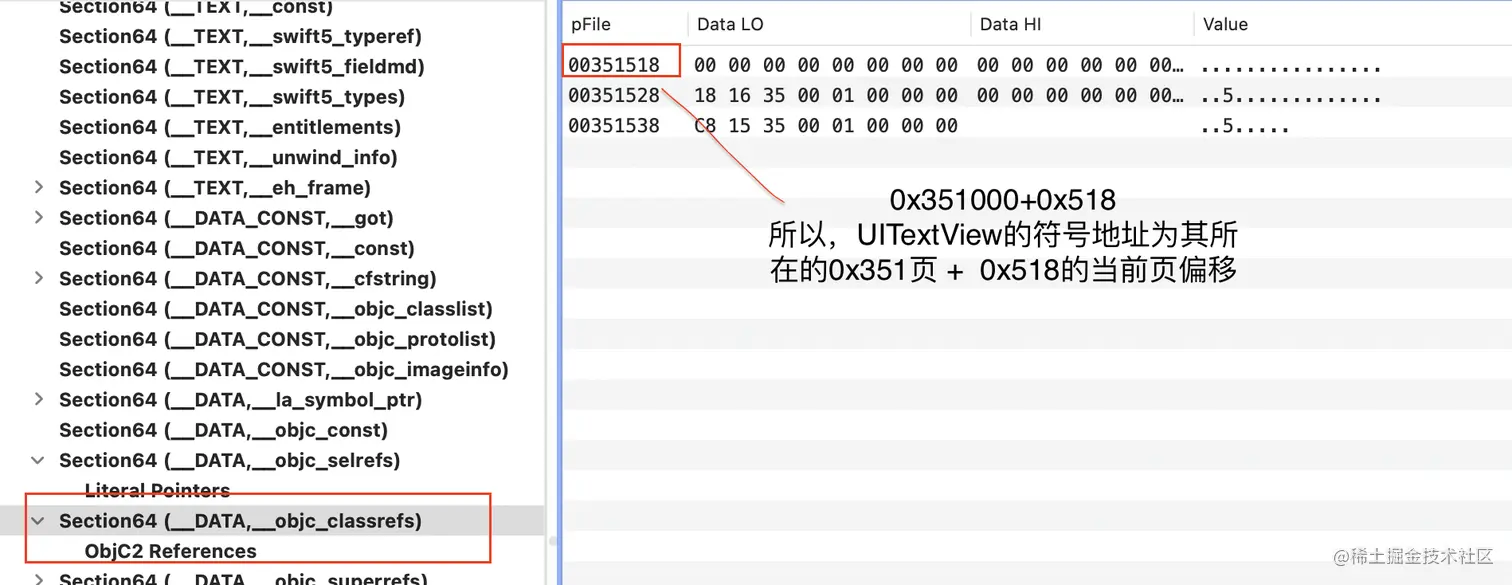Screen dimensions: 1512x585
Task: Select Section64 (__DATA_CONST,__const)
Action: coord(237,248)
